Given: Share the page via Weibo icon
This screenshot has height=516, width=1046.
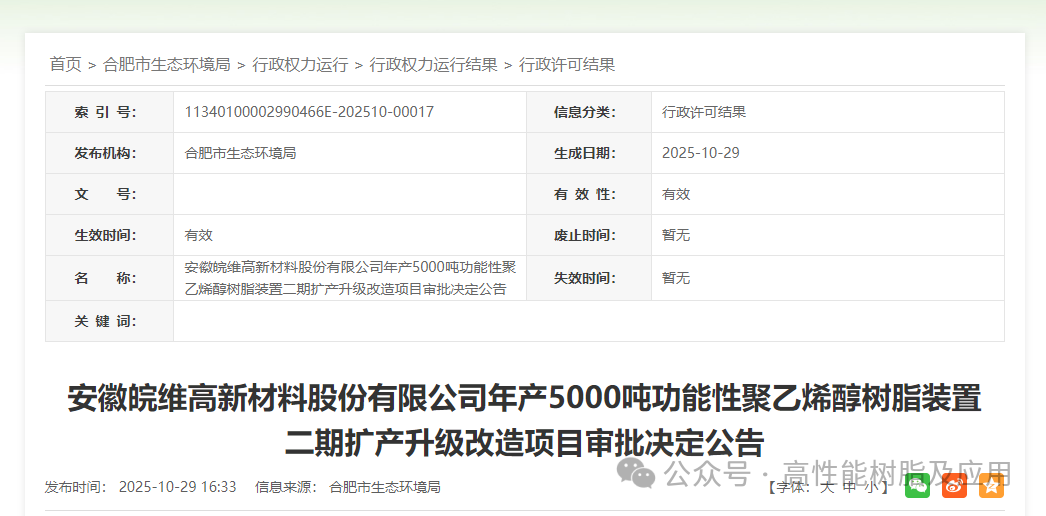Looking at the screenshot, I should (x=955, y=486).
